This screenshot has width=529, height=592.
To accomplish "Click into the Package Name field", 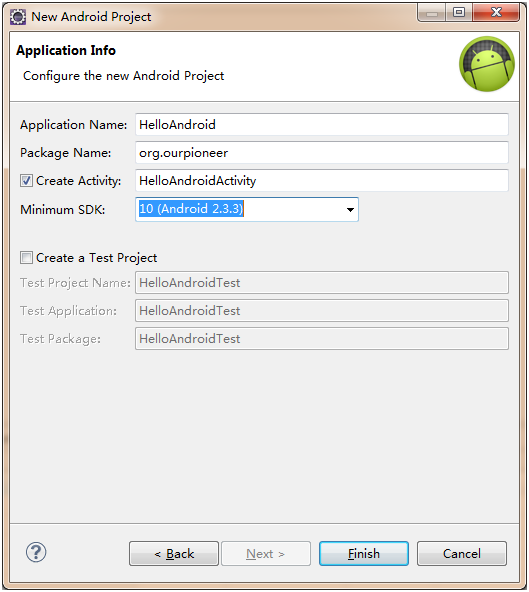I will tap(322, 153).
